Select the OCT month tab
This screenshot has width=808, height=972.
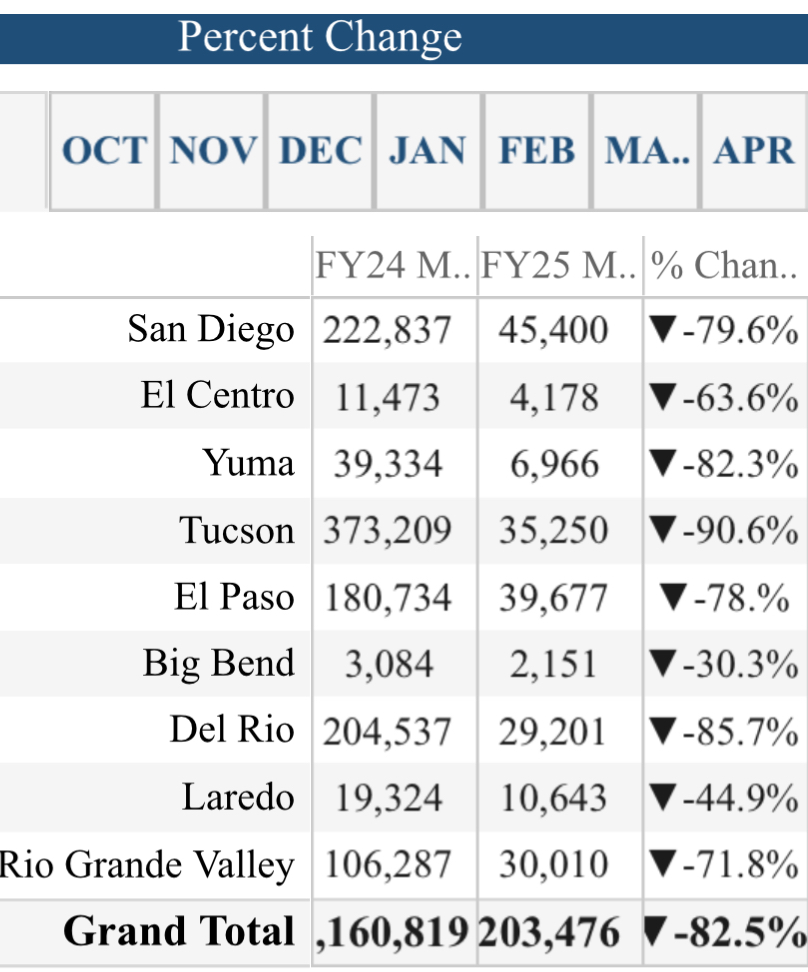pyautogui.click(x=103, y=151)
